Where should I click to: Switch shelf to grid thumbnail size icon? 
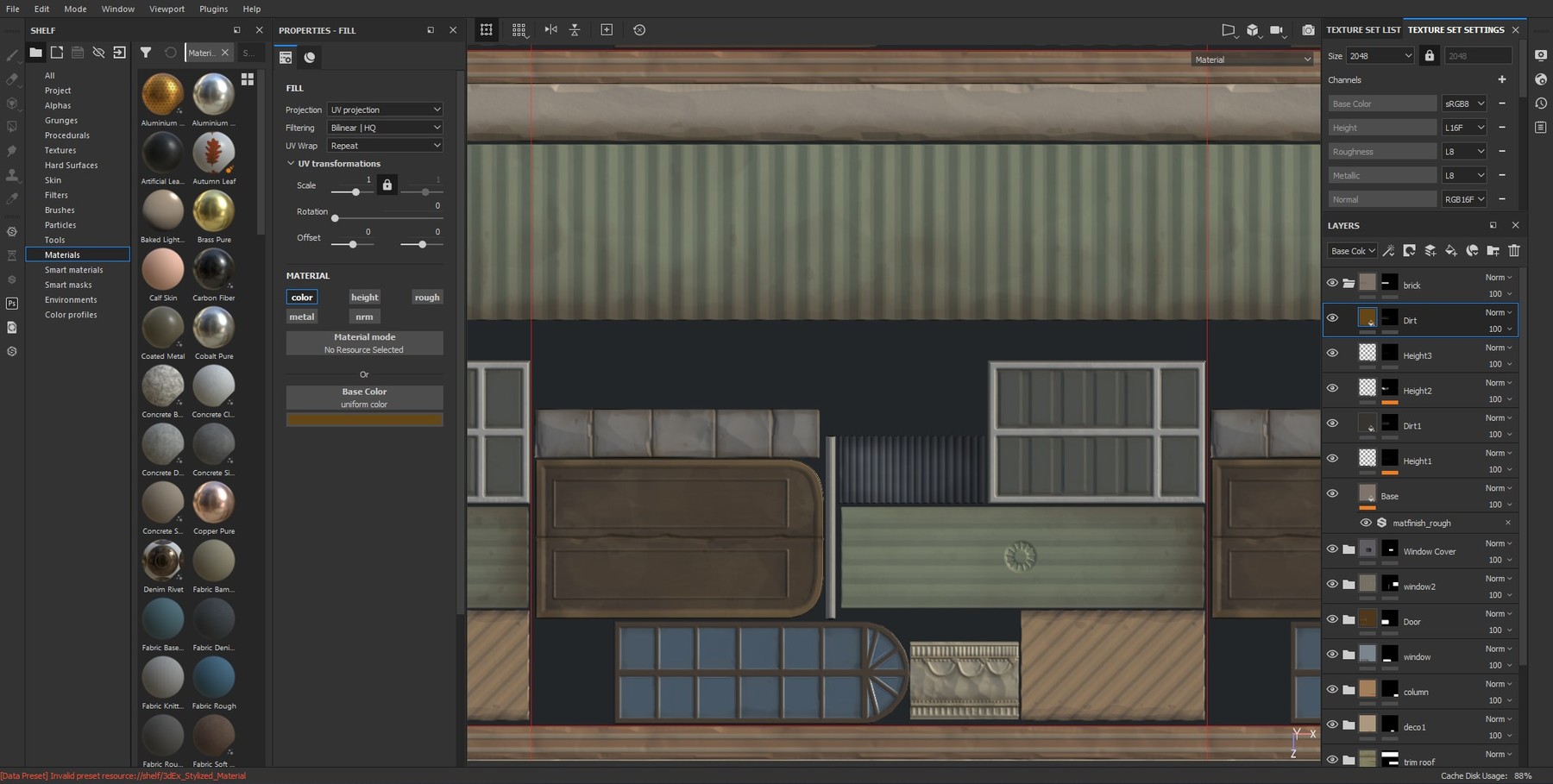tap(248, 79)
